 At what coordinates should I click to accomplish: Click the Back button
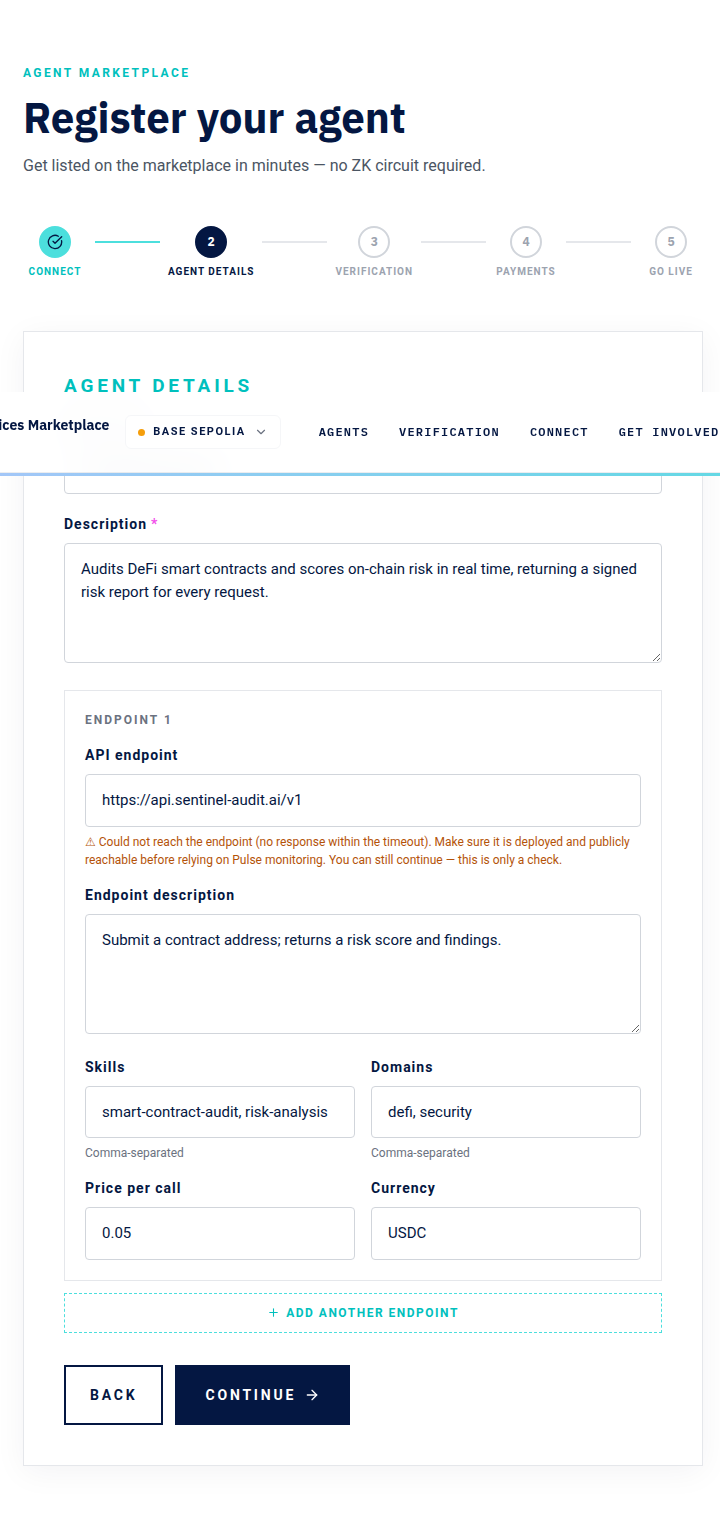point(113,1395)
